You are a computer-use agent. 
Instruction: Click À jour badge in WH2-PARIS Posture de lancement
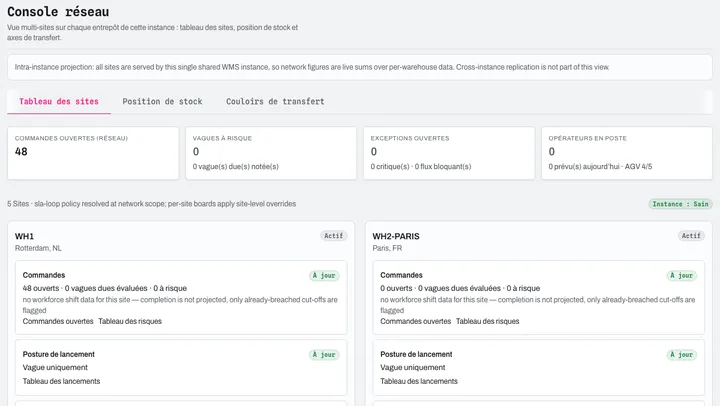click(x=681, y=355)
